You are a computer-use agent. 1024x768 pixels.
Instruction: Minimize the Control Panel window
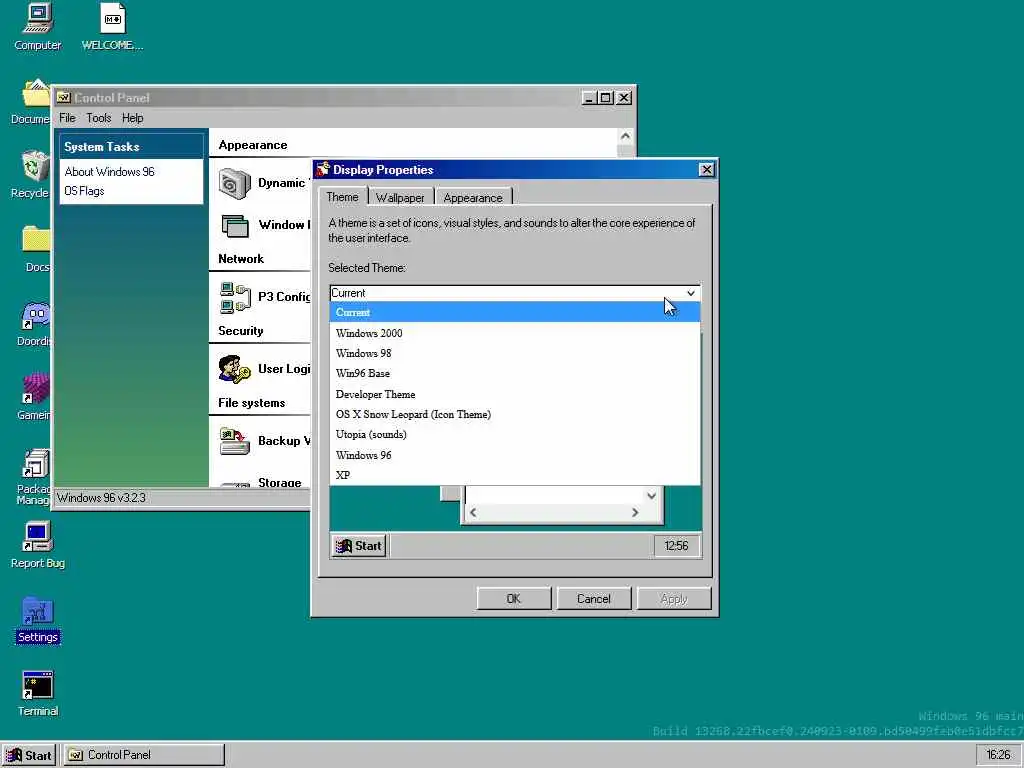pyautogui.click(x=590, y=97)
